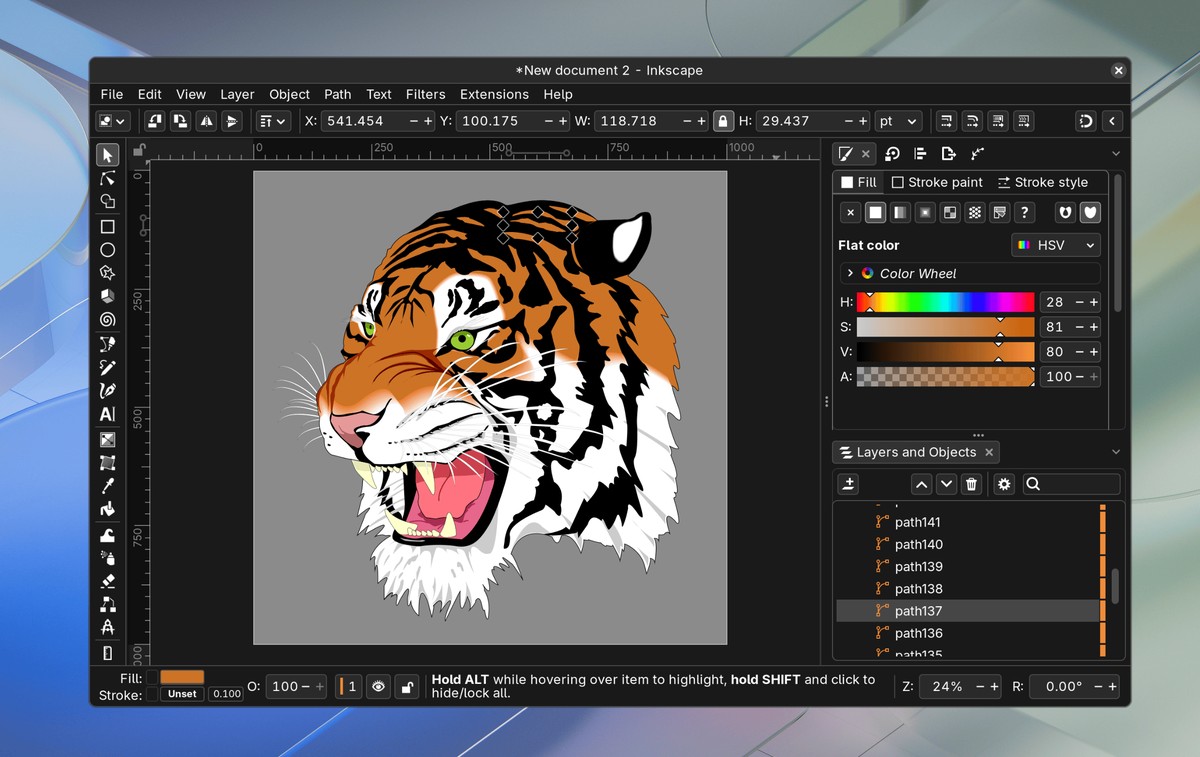Open the Filters menu
This screenshot has width=1200, height=757.
click(425, 94)
